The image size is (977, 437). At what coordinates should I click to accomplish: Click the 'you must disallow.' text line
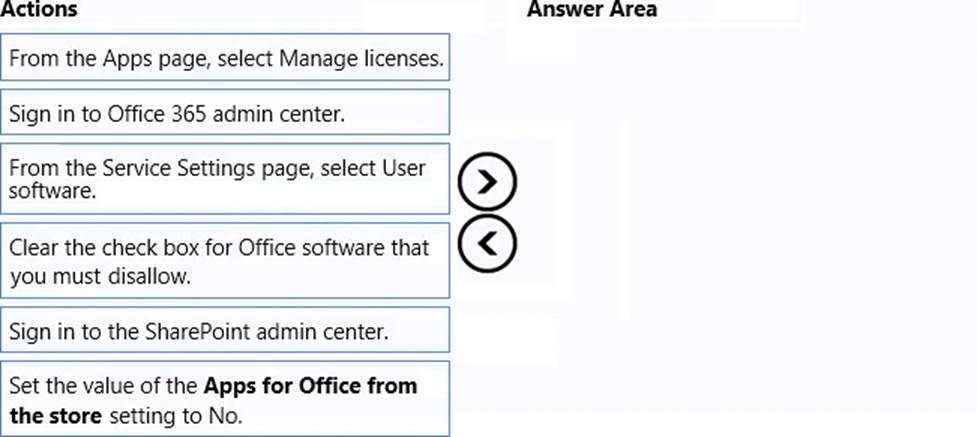[x=100, y=276]
